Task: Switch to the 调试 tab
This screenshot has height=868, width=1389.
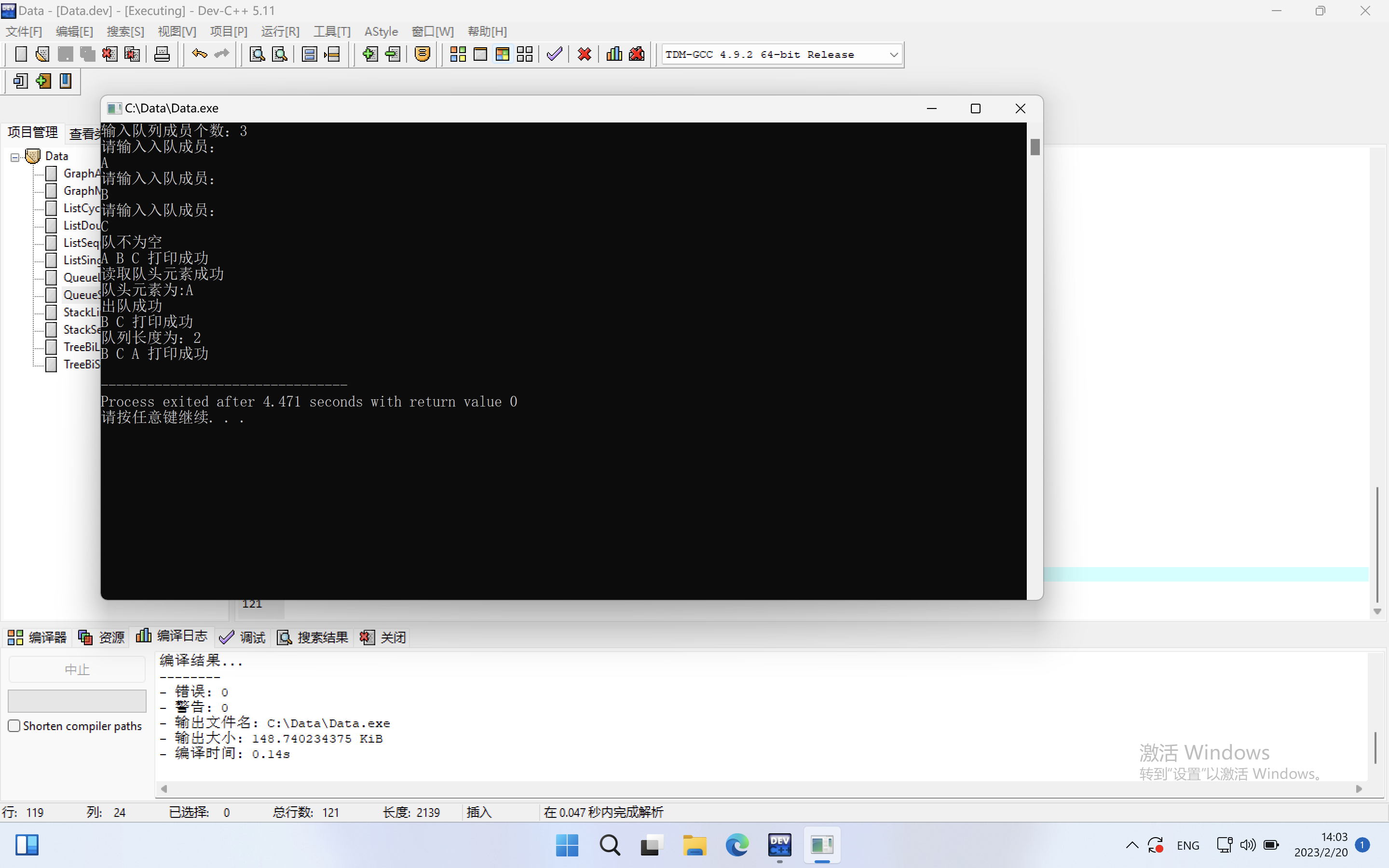Action: pyautogui.click(x=242, y=637)
